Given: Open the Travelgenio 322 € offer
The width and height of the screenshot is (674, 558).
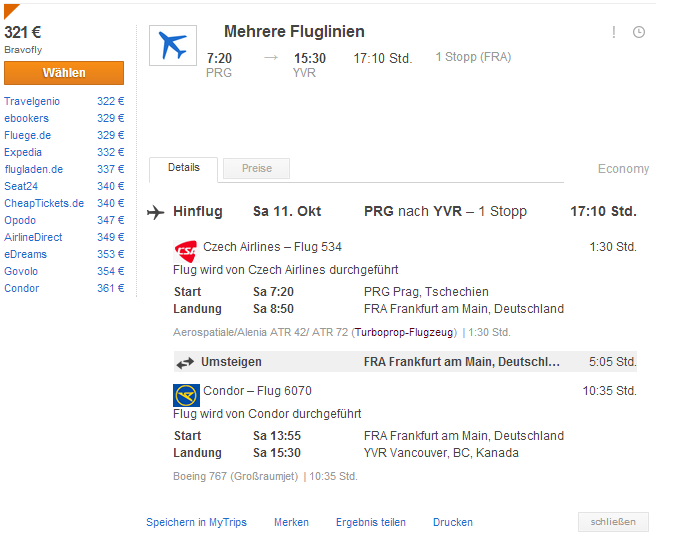Looking at the screenshot, I should click(64, 101).
